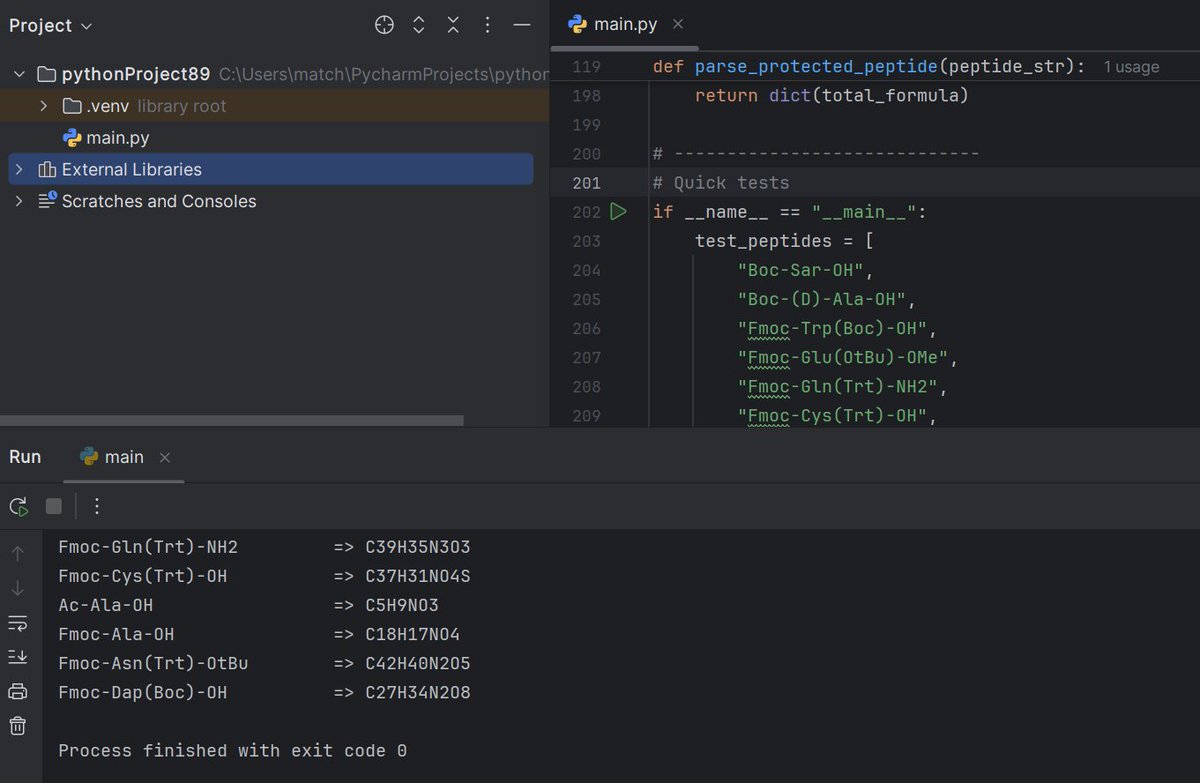Screen dimensions: 1200x783
Task: Click the parse_protected_peptide function name
Action: coord(817,67)
